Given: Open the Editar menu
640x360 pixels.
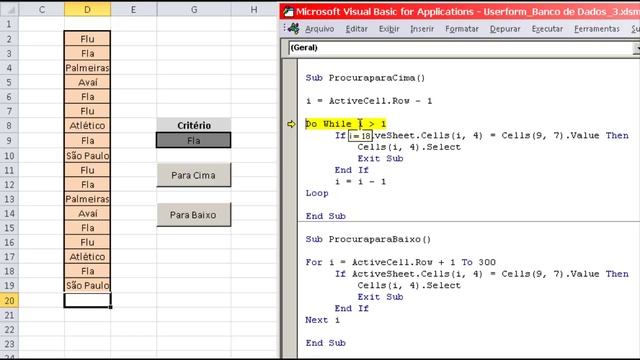Looking at the screenshot, I should coord(356,29).
